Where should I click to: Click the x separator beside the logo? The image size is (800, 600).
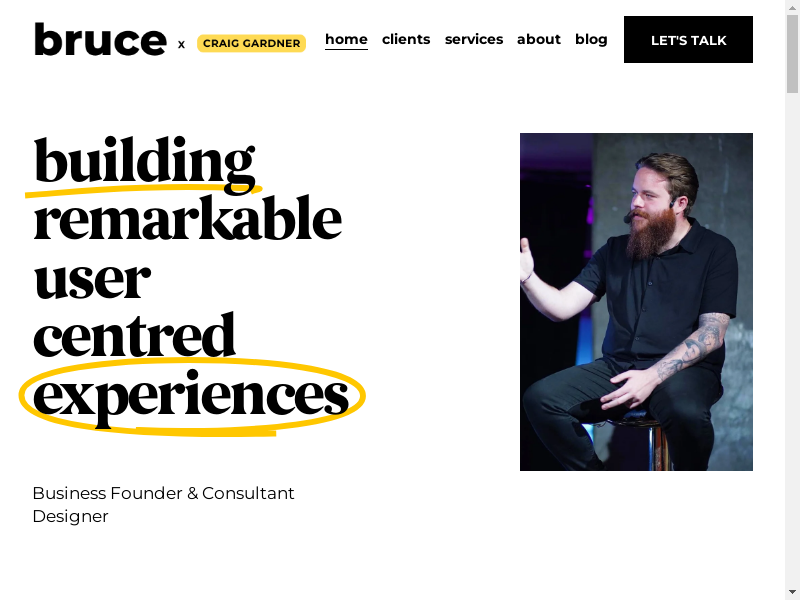181,44
